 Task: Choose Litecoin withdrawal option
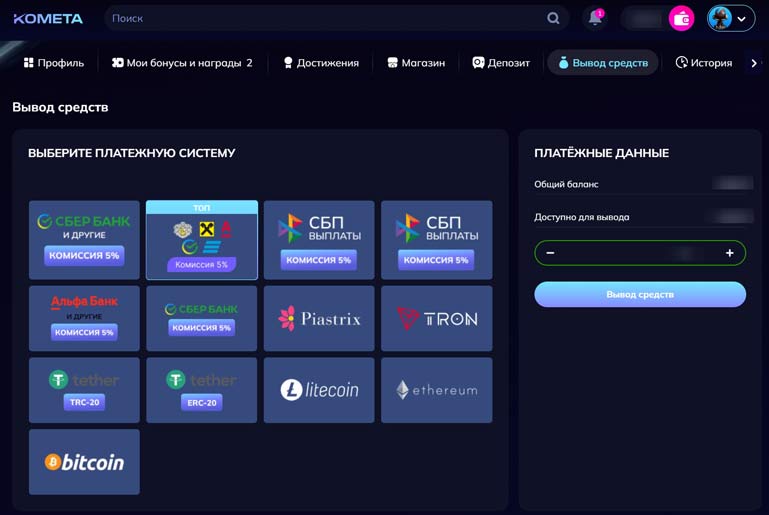click(x=319, y=390)
